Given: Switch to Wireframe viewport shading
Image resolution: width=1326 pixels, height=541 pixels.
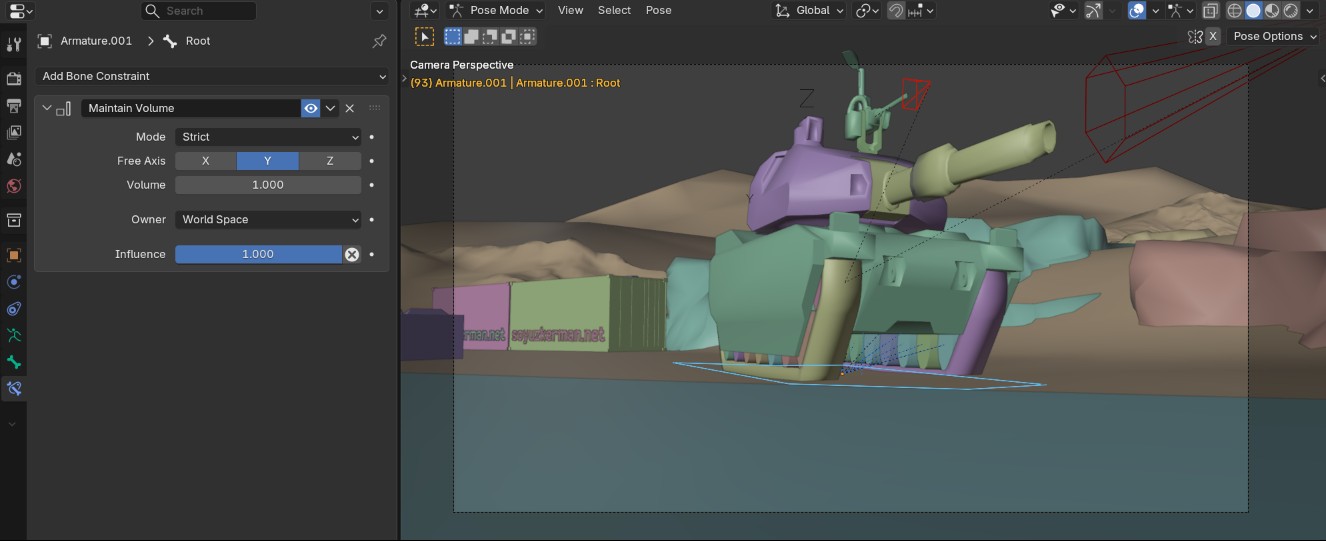Looking at the screenshot, I should 1234,10.
